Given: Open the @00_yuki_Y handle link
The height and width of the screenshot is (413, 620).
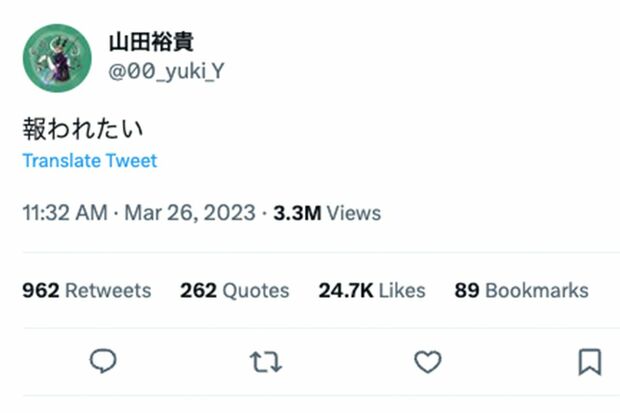Looking at the screenshot, I should [x=165, y=71].
